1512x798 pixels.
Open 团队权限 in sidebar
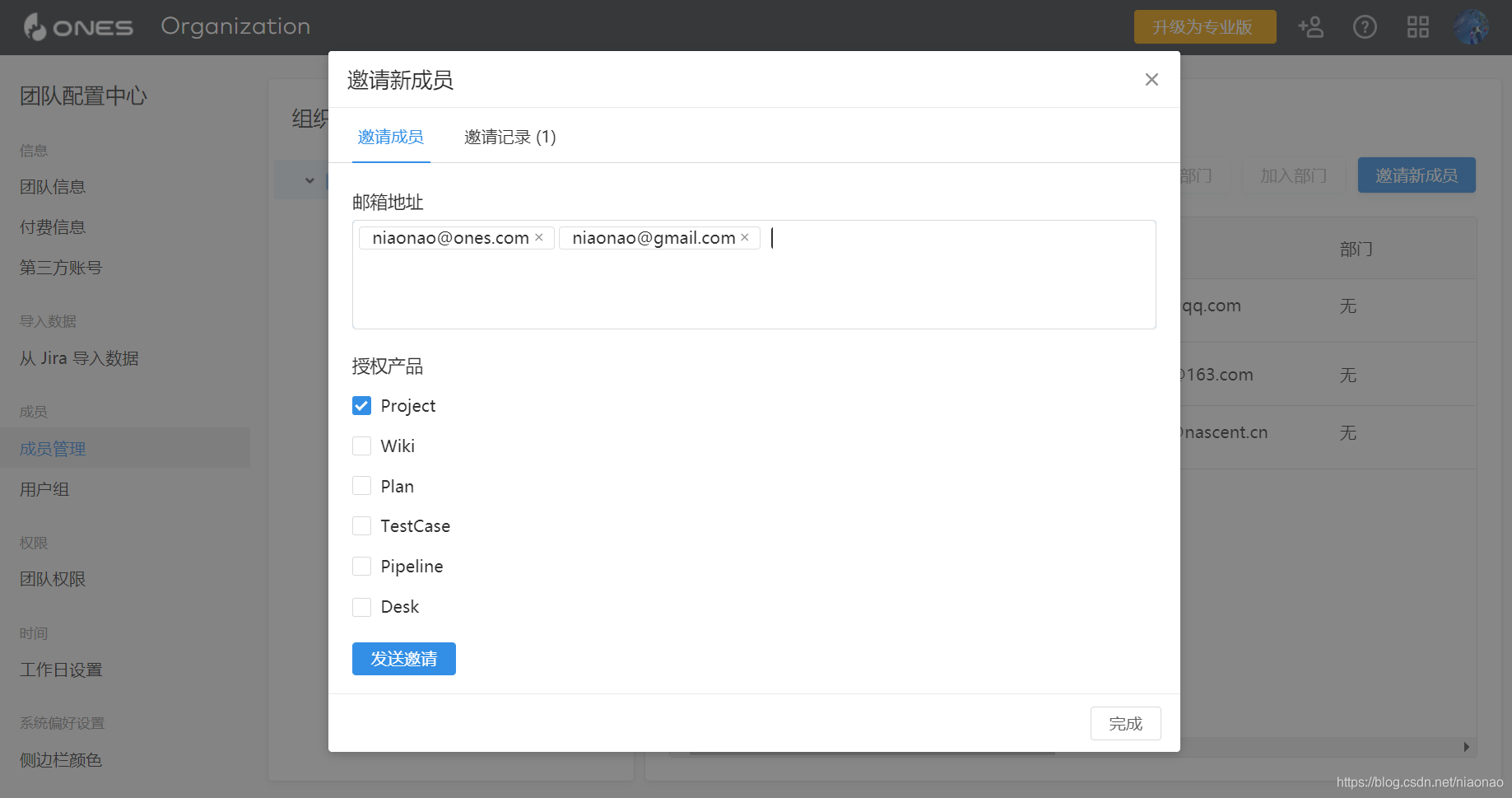[53, 579]
